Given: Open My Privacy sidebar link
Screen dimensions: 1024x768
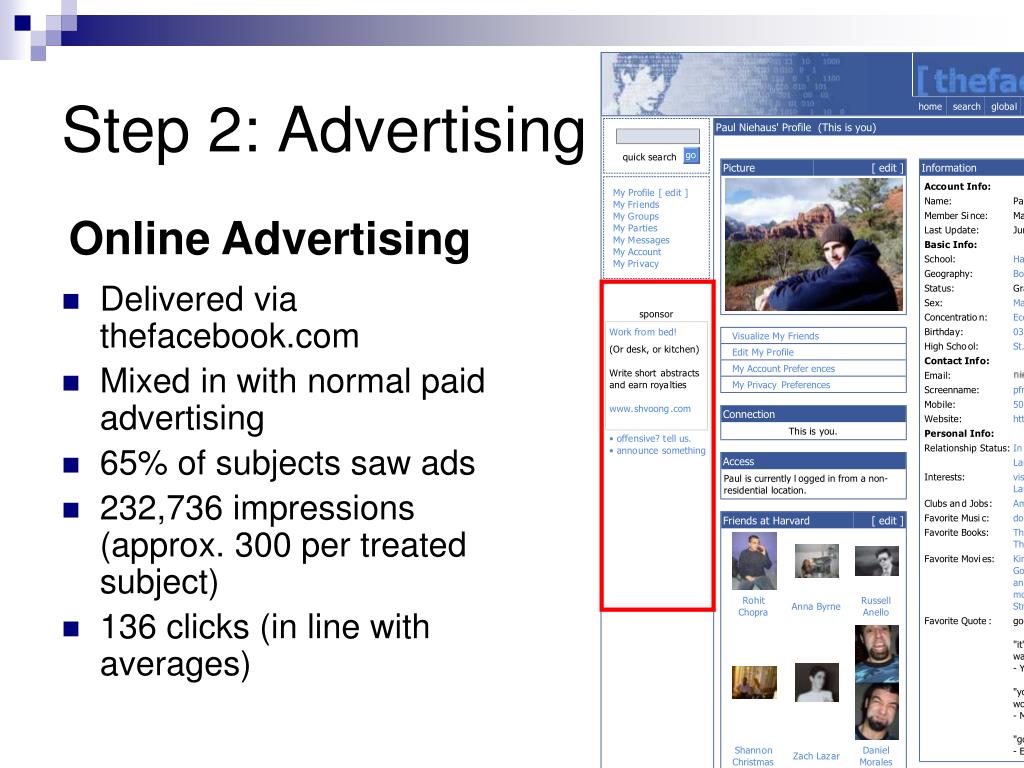Looking at the screenshot, I should point(635,263).
